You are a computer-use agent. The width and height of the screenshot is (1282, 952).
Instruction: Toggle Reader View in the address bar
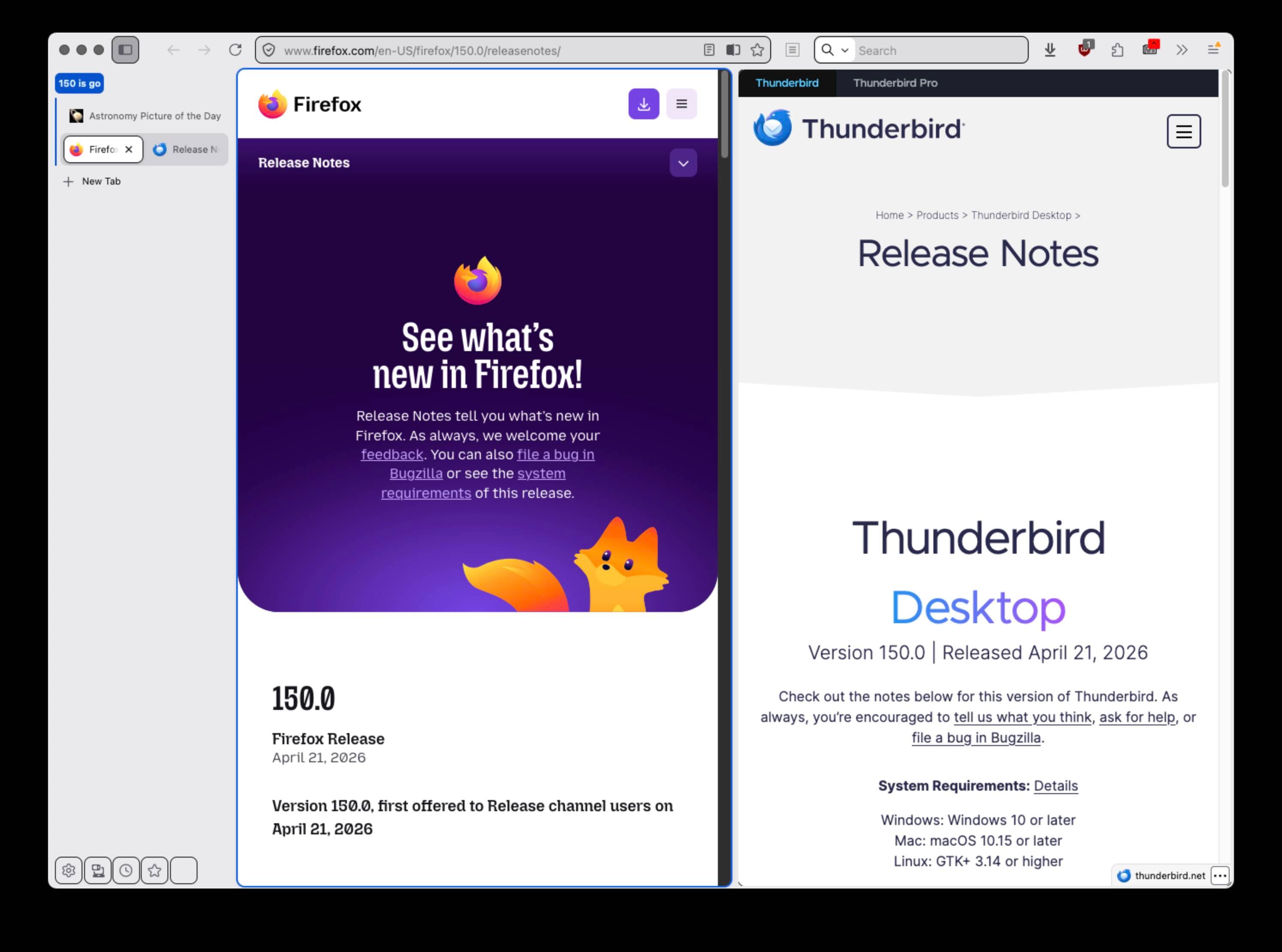708,50
